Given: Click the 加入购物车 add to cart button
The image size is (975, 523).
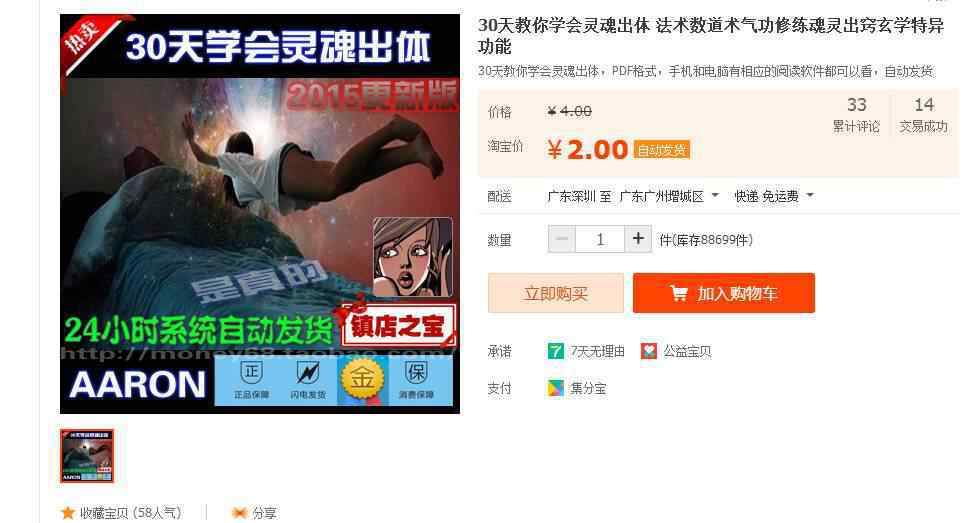Looking at the screenshot, I should coord(724,293).
